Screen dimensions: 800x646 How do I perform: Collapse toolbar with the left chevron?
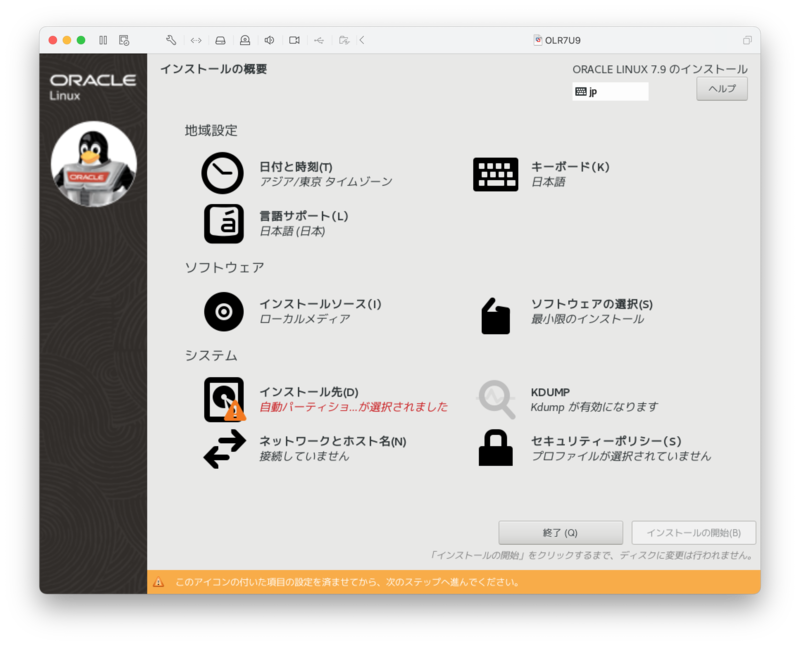[362, 40]
